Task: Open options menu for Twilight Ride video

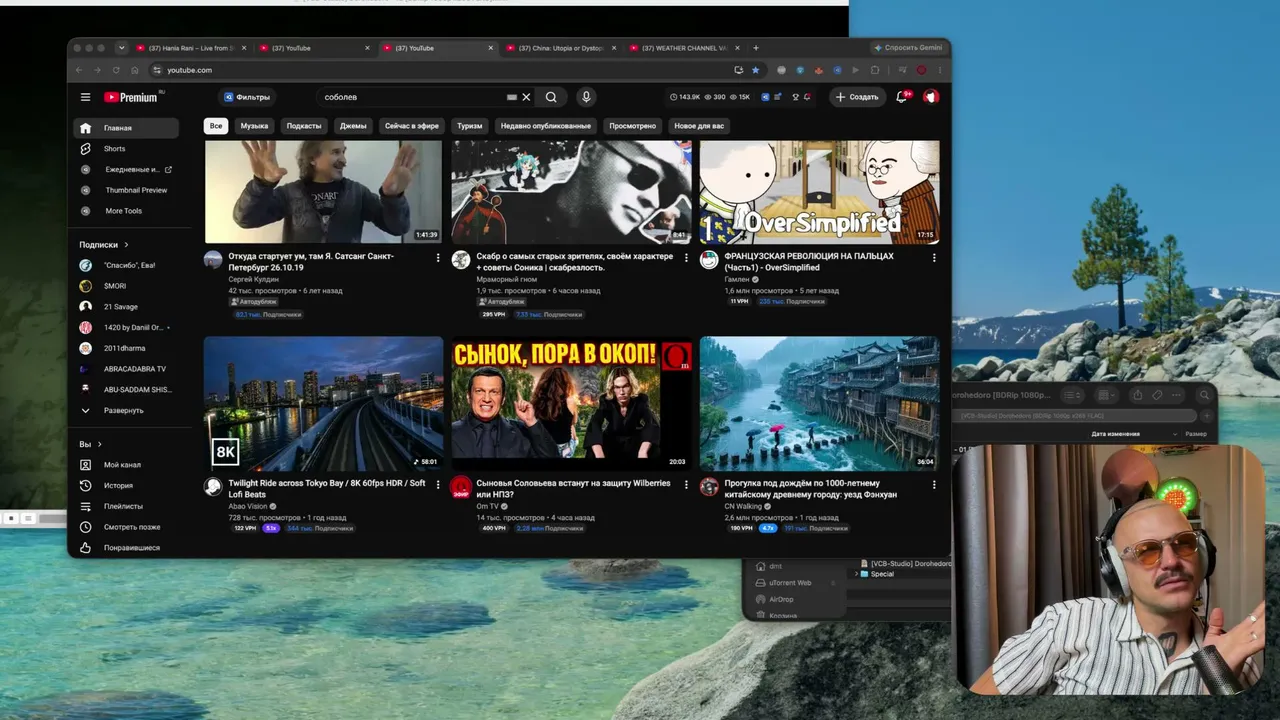Action: (438, 484)
